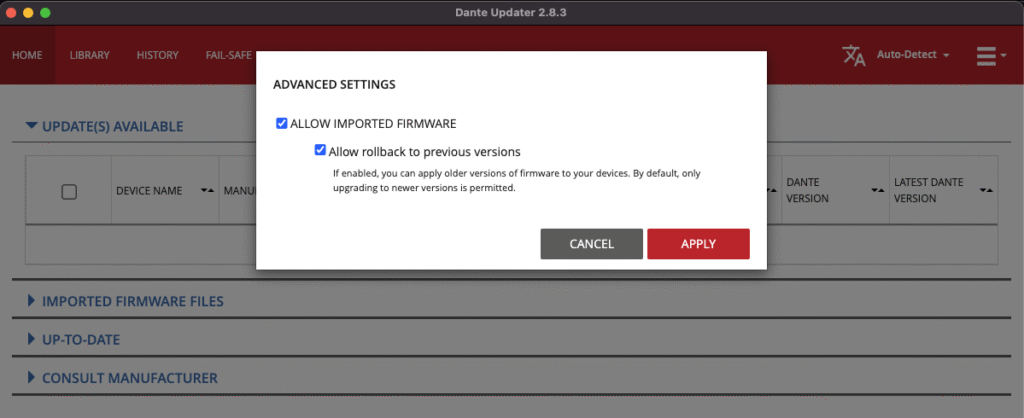Open the Auto-Detect language dropdown

[912, 55]
